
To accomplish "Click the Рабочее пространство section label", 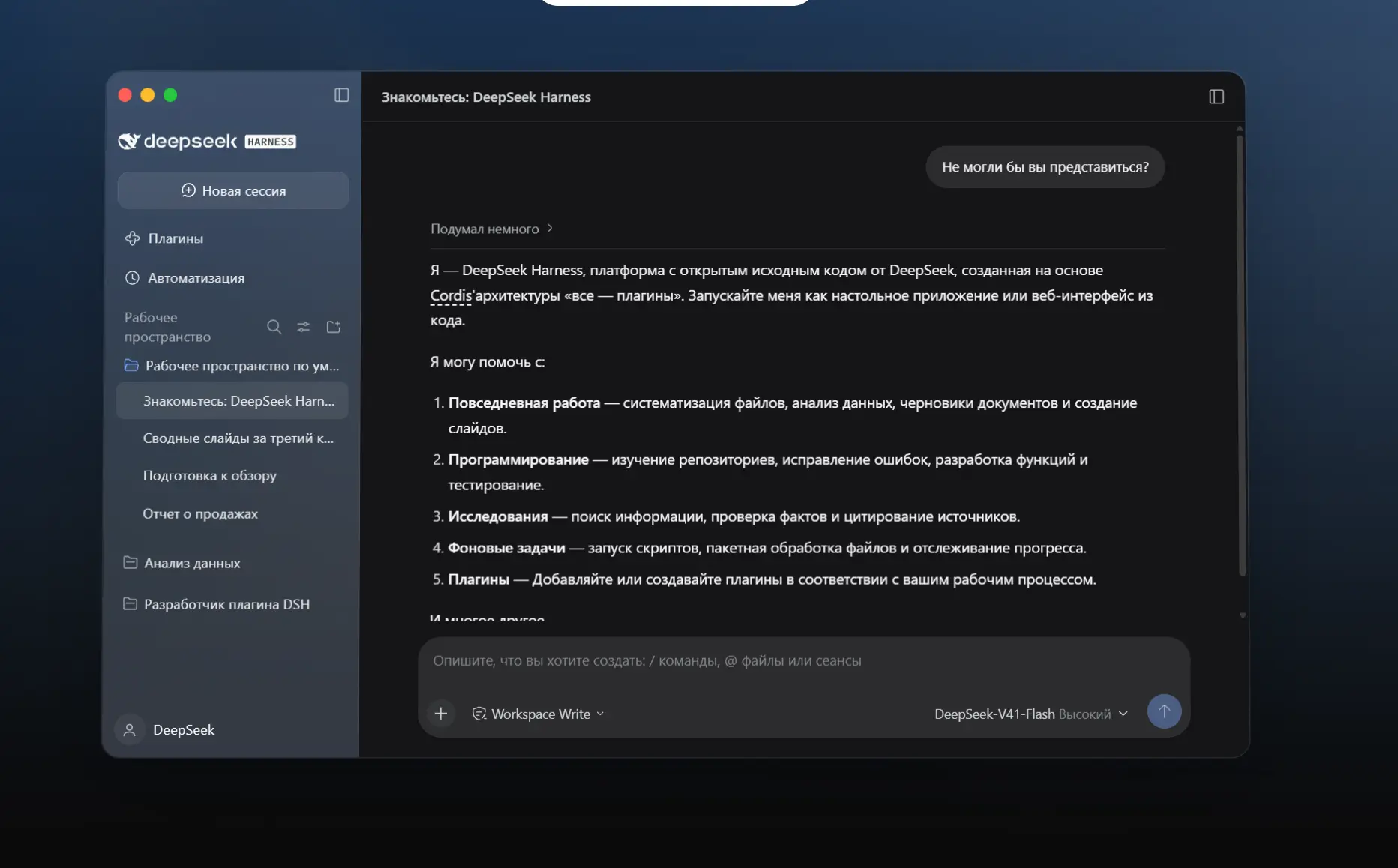I will [168, 327].
